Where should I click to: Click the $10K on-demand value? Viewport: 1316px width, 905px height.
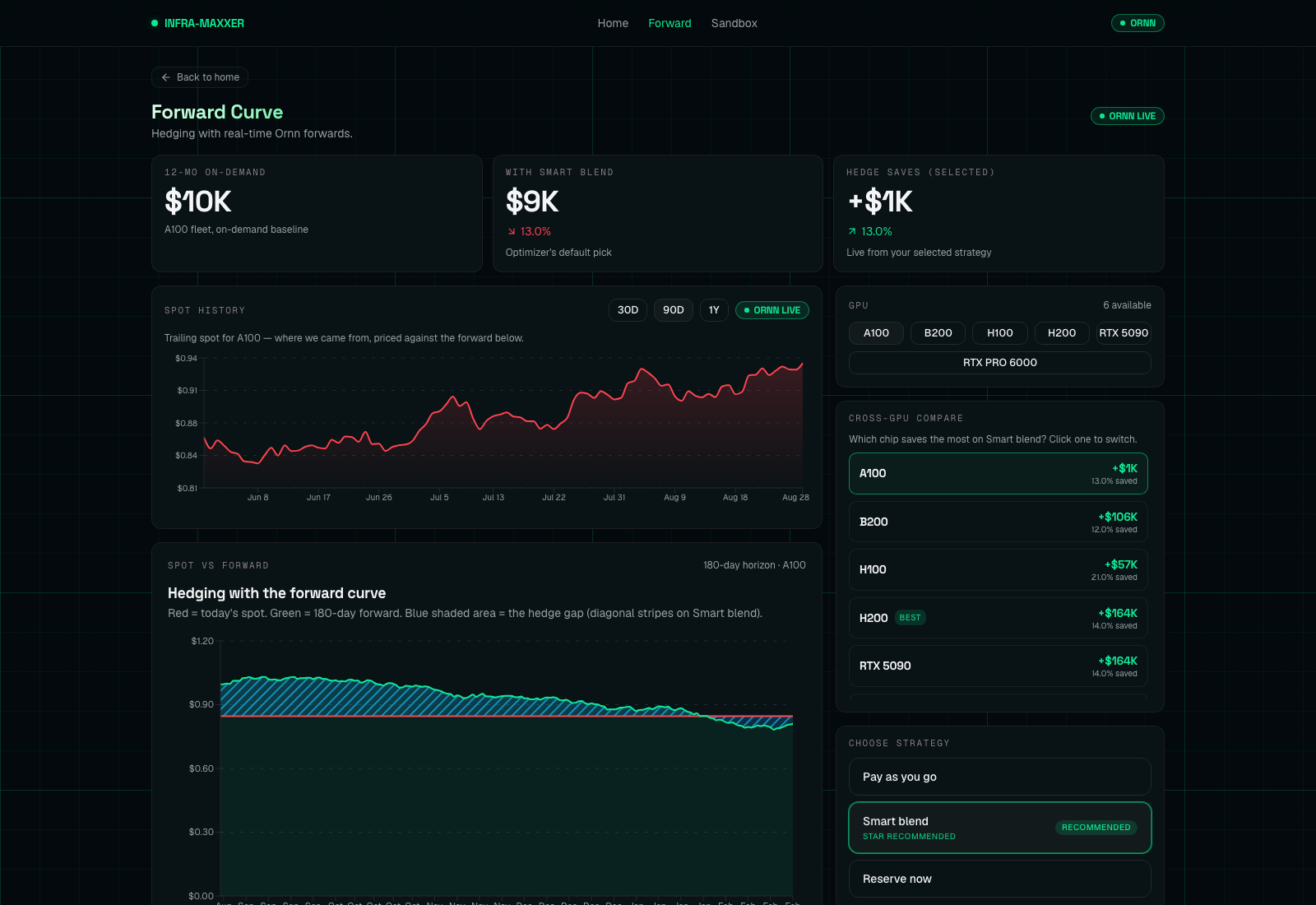[198, 202]
